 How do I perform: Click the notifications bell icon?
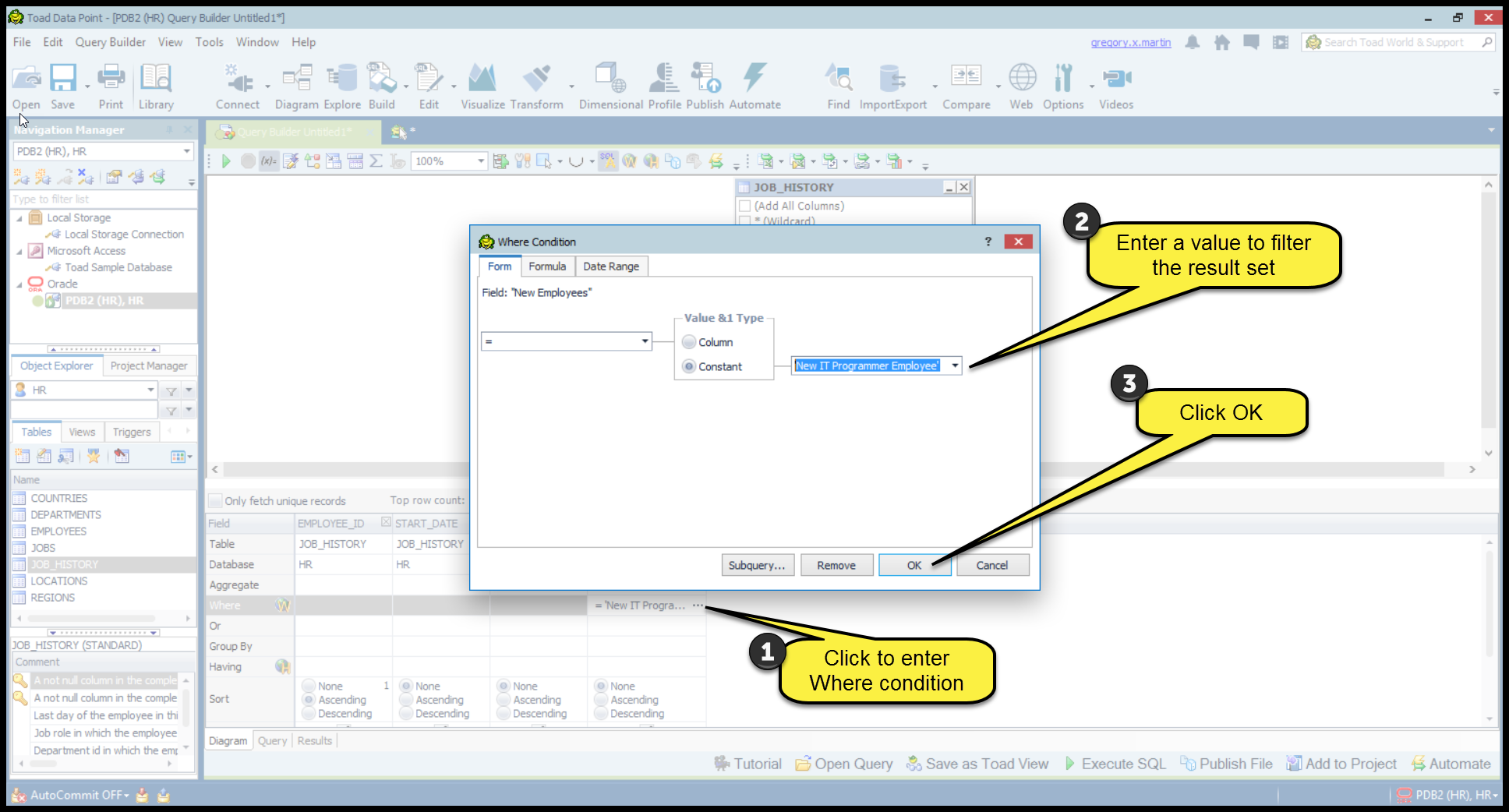(x=1193, y=42)
